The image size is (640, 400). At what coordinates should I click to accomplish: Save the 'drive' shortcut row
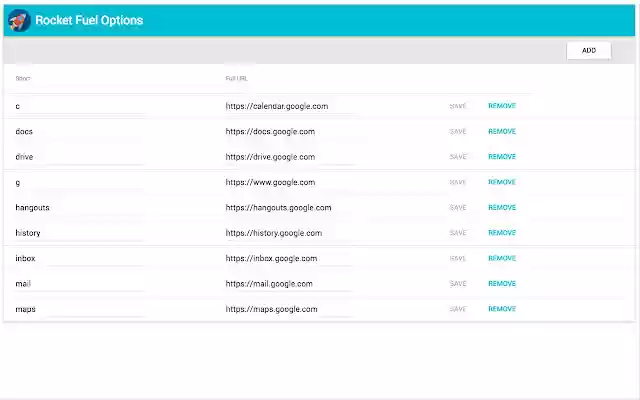click(458, 157)
